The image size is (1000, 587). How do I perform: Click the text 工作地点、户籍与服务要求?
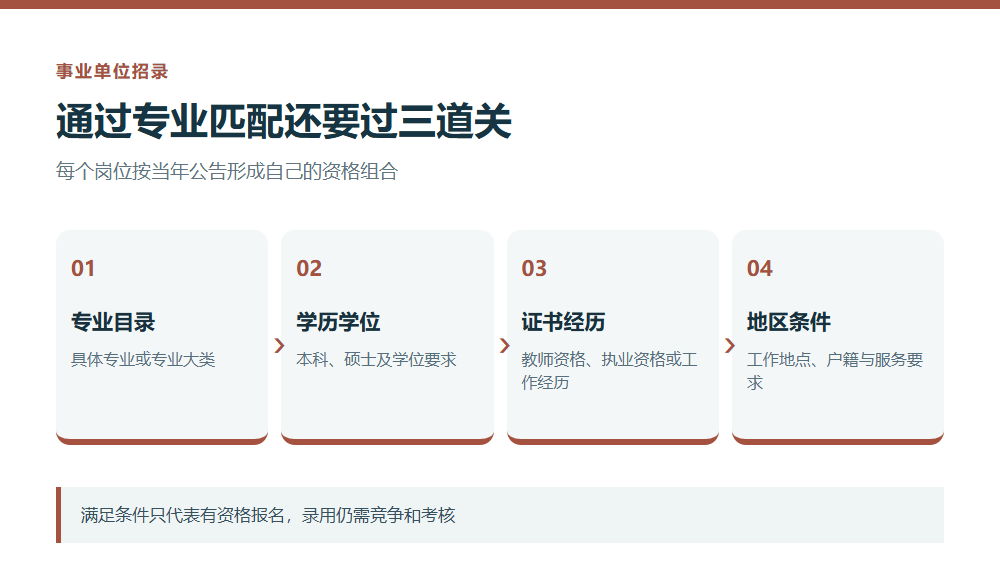(835, 371)
